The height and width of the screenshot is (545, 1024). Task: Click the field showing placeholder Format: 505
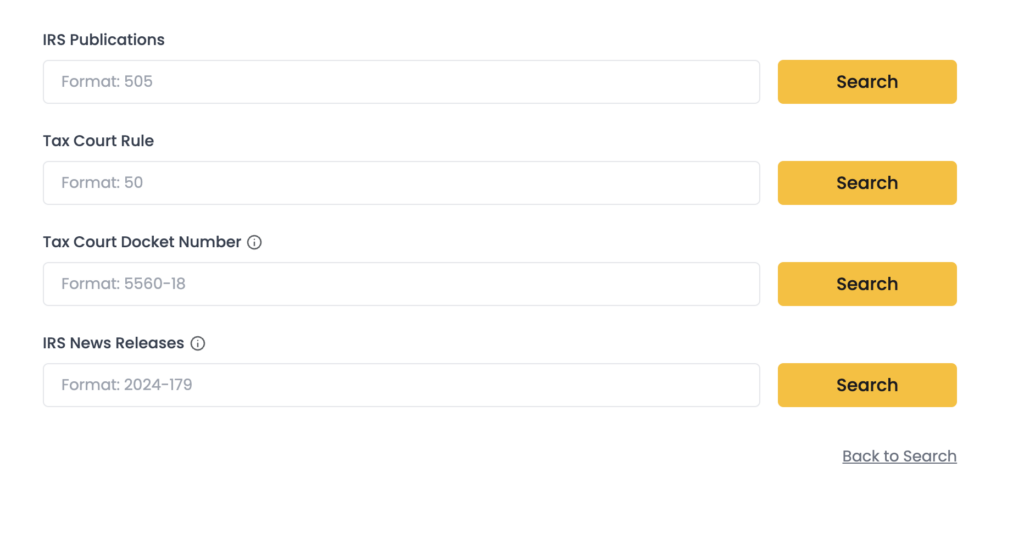tap(401, 82)
